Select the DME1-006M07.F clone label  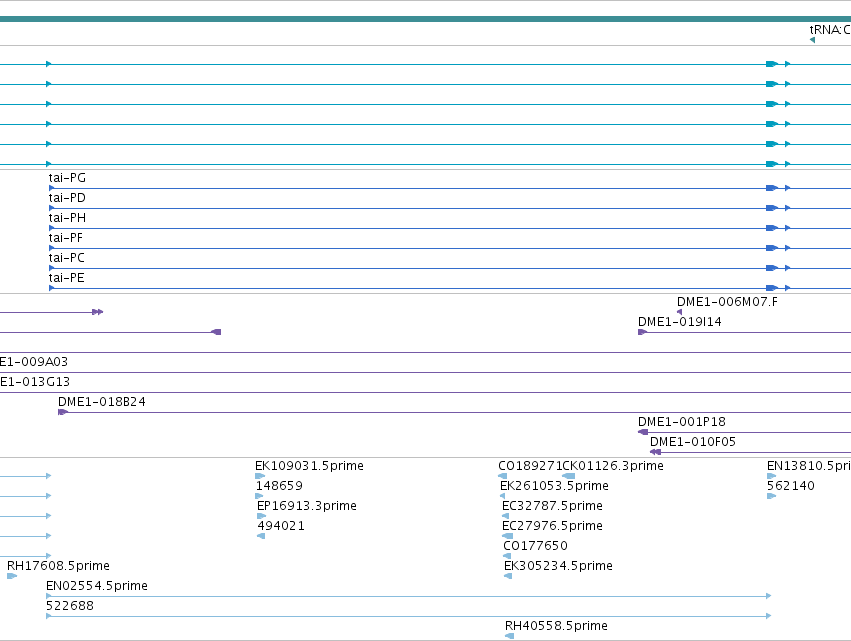click(727, 302)
